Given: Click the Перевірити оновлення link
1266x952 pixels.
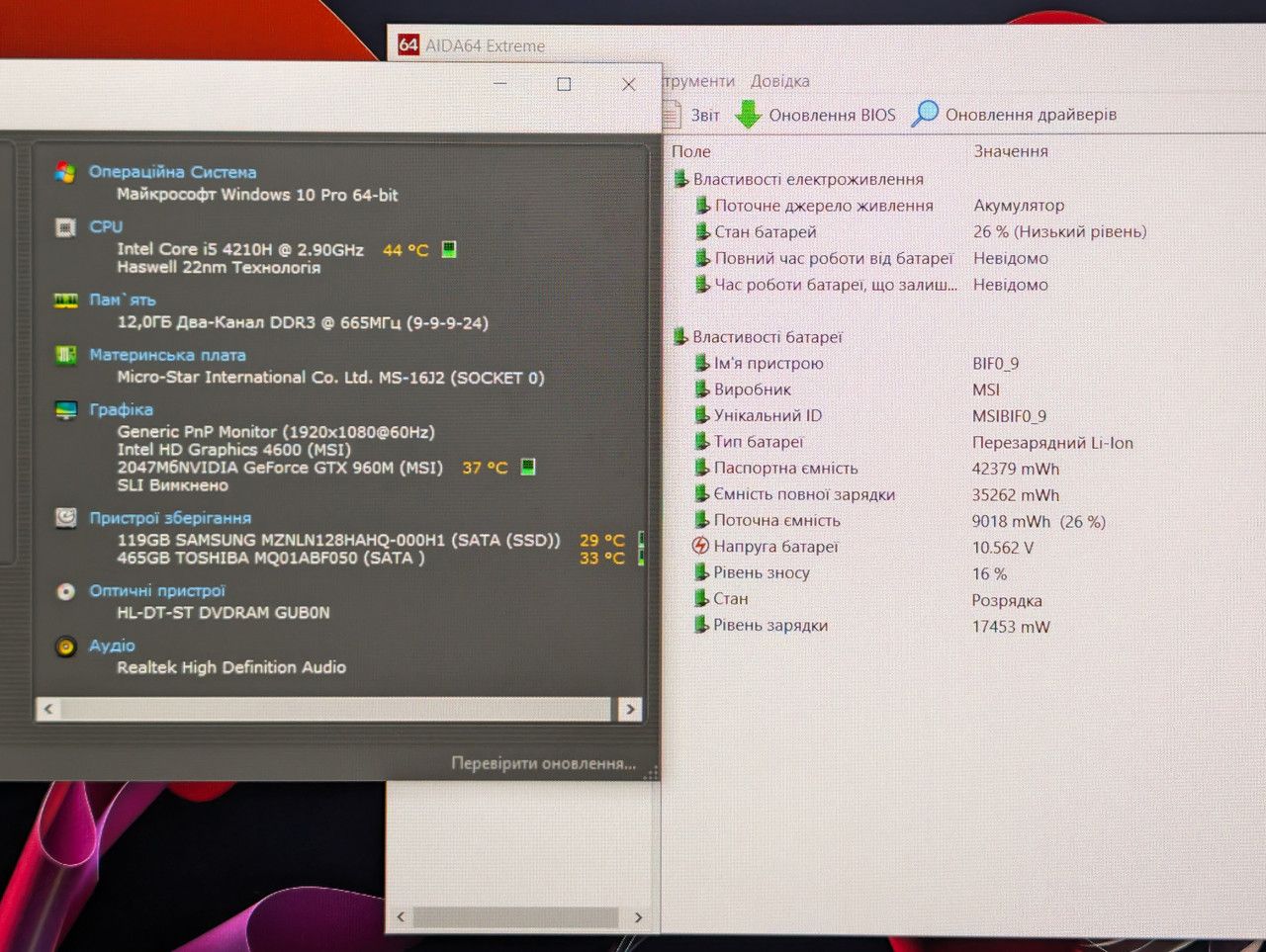Looking at the screenshot, I should (543, 763).
